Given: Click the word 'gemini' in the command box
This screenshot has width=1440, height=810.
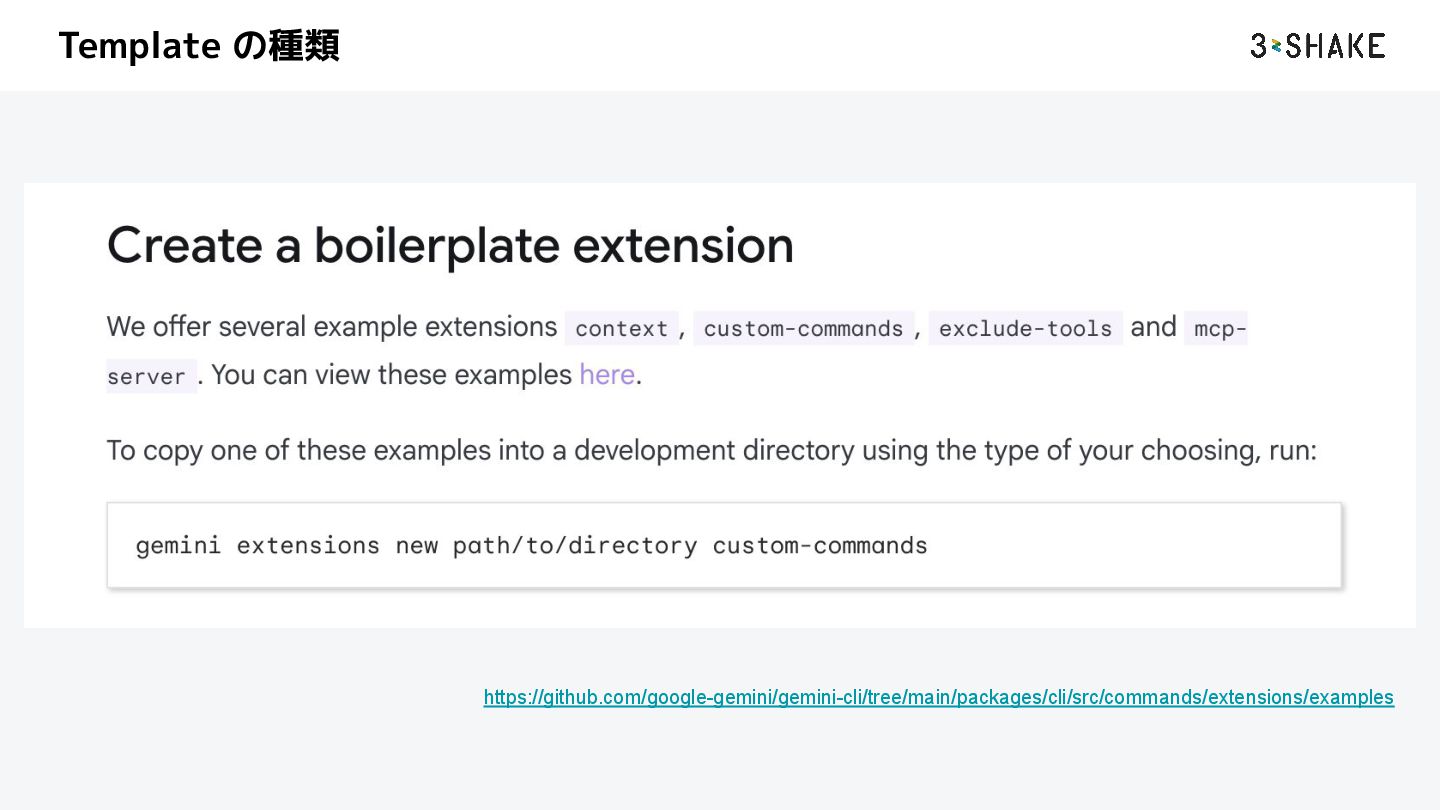Looking at the screenshot, I should 178,546.
